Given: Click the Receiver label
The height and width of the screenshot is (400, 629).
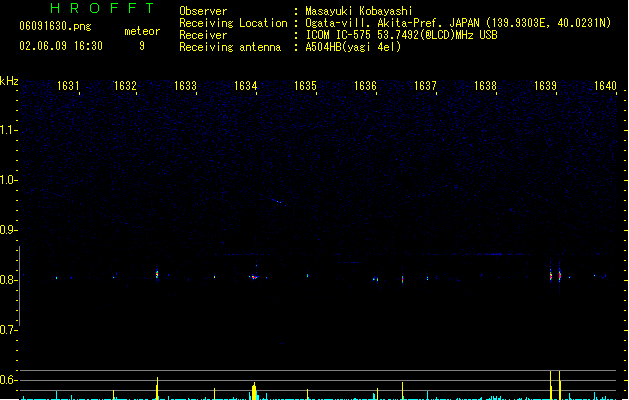Looking at the screenshot, I should pyautogui.click(x=203, y=35).
